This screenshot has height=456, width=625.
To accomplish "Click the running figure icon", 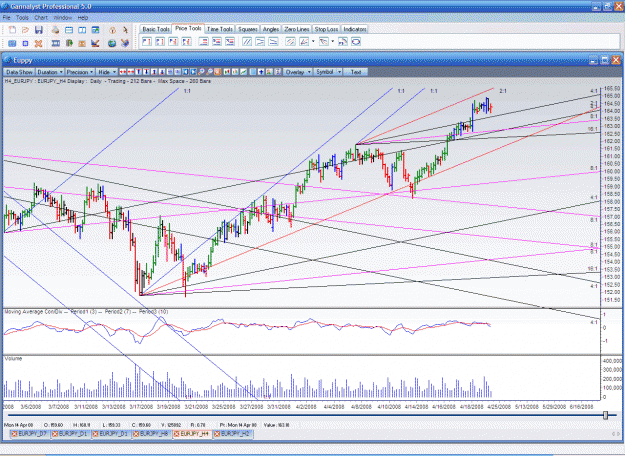I will [125, 30].
